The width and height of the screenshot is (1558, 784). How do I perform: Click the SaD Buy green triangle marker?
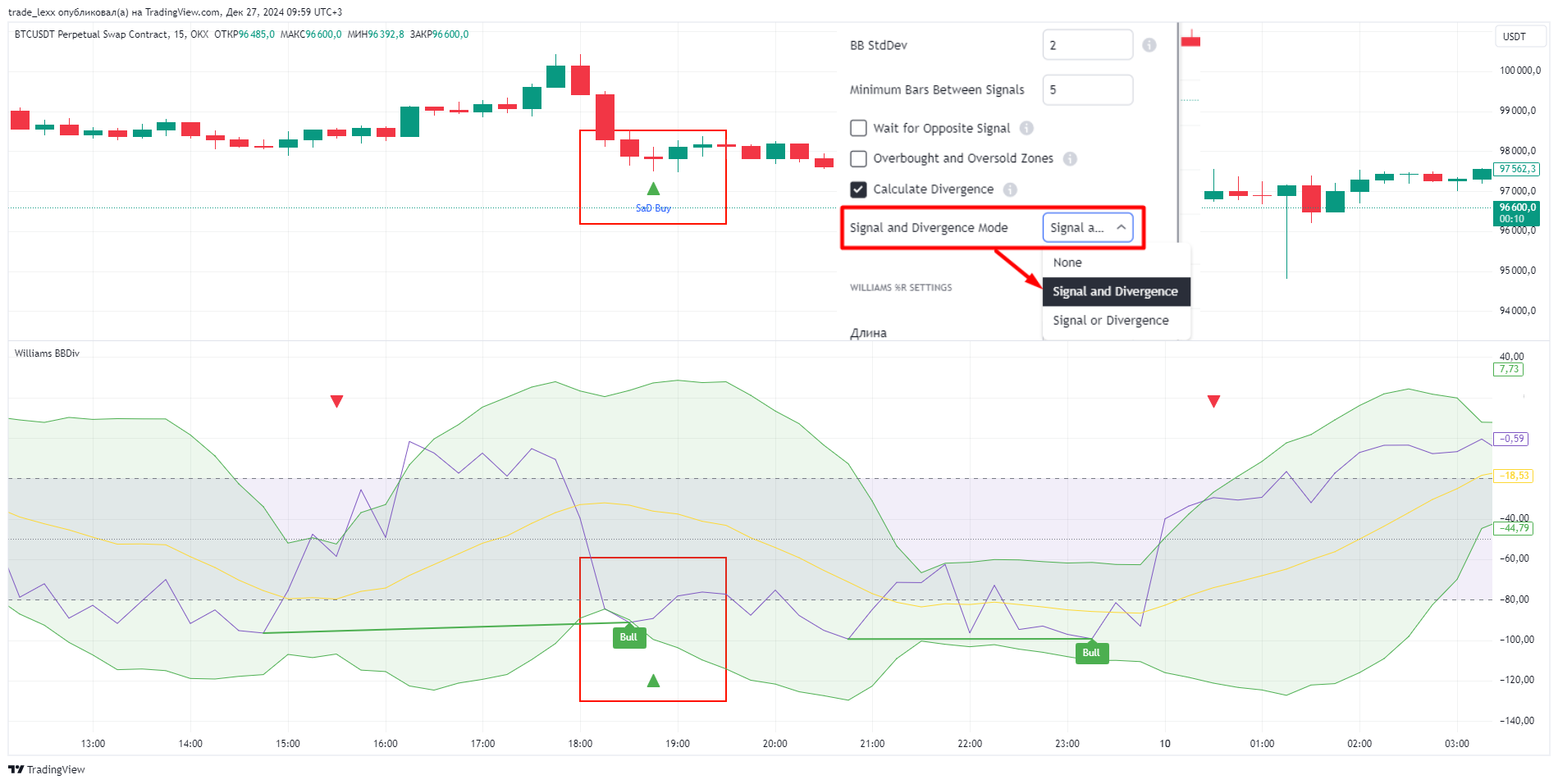pyautogui.click(x=653, y=189)
